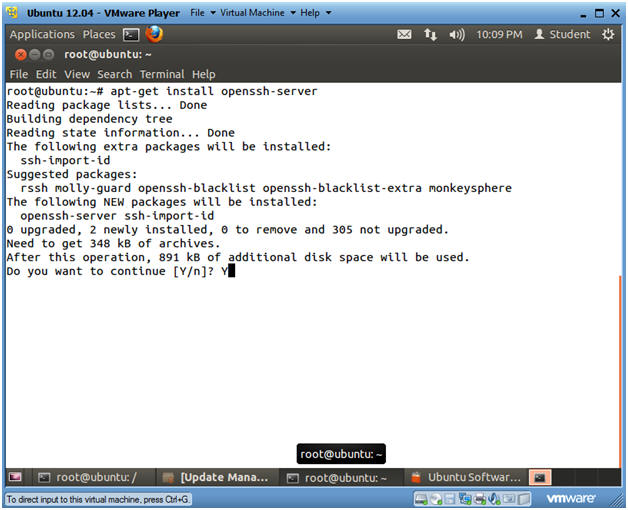The height and width of the screenshot is (510, 628).
Task: Click the VMware CD/DVD drive status icon
Action: 436,499
